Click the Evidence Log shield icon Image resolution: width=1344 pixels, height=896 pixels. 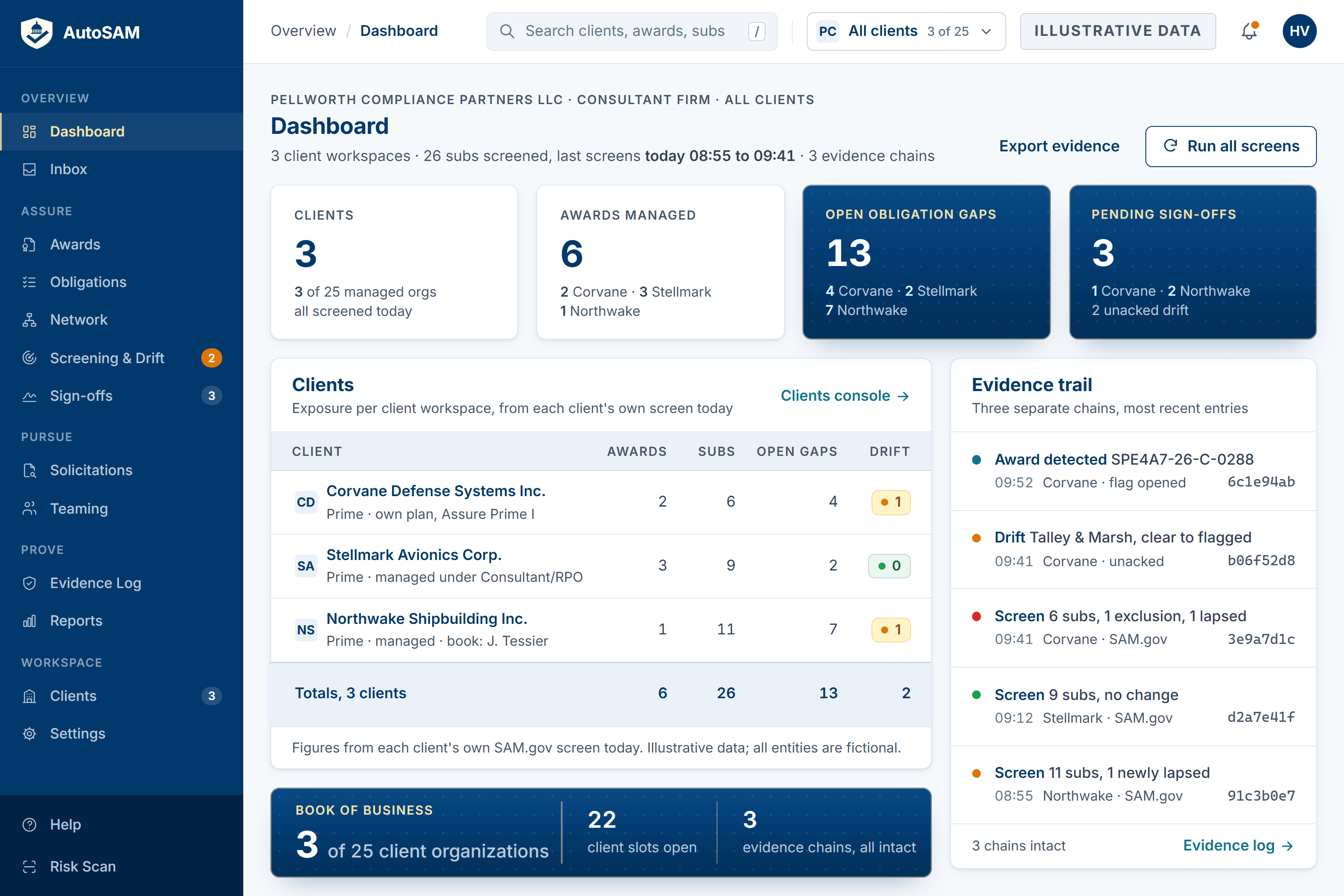tap(29, 583)
